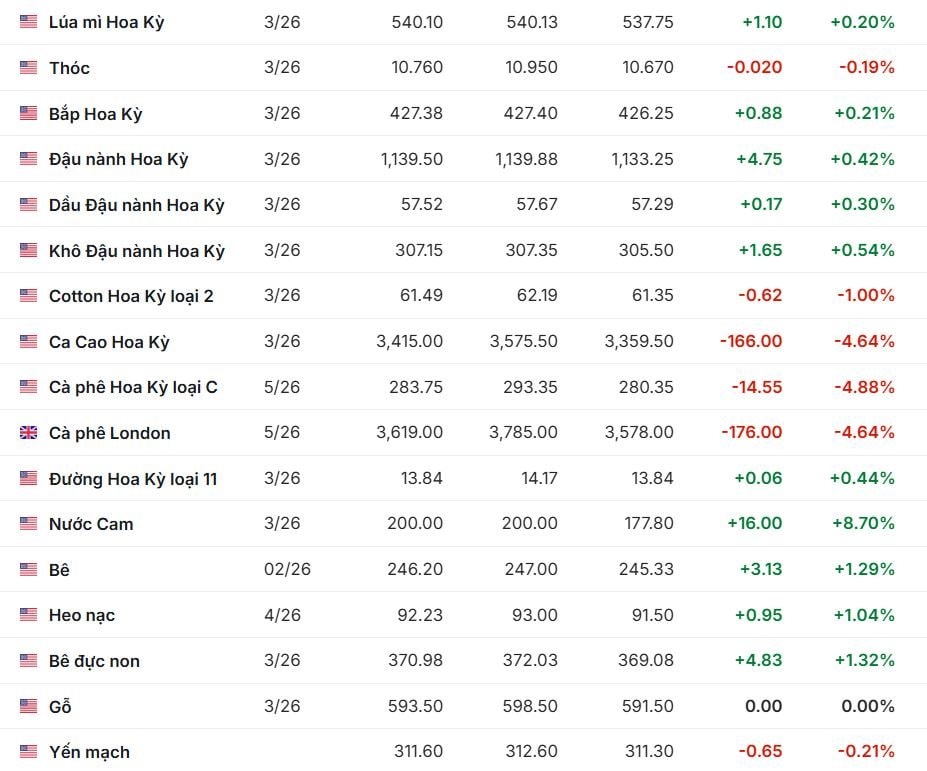Select Khô Đậu nành Hoa Kỳ row name
The width and height of the screenshot is (927, 771).
click(136, 251)
